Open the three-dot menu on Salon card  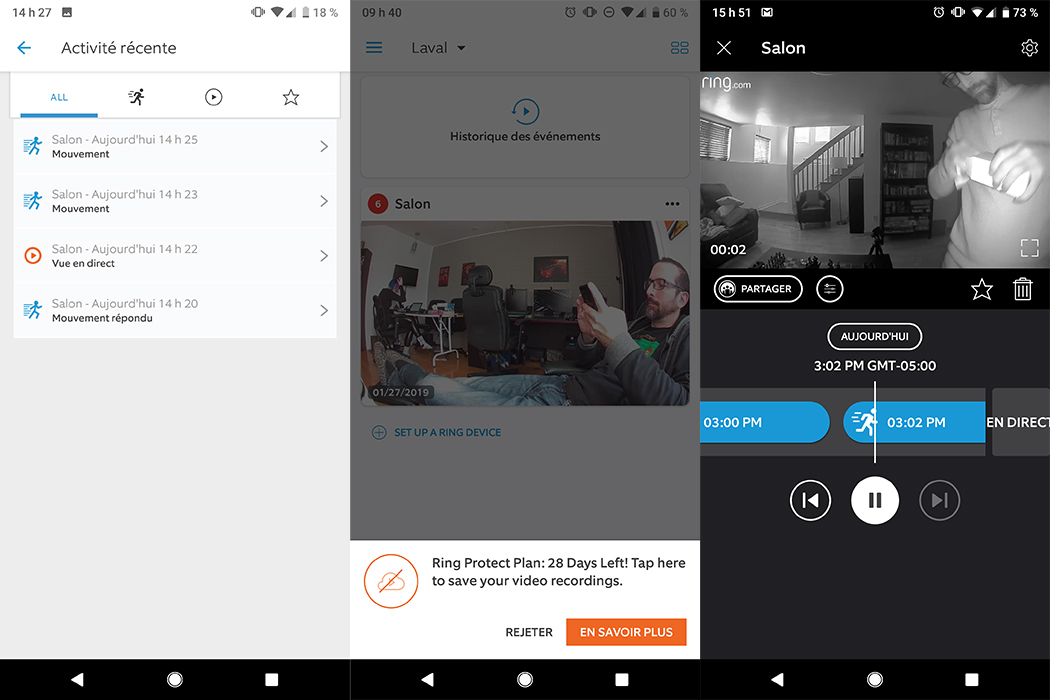pos(672,204)
